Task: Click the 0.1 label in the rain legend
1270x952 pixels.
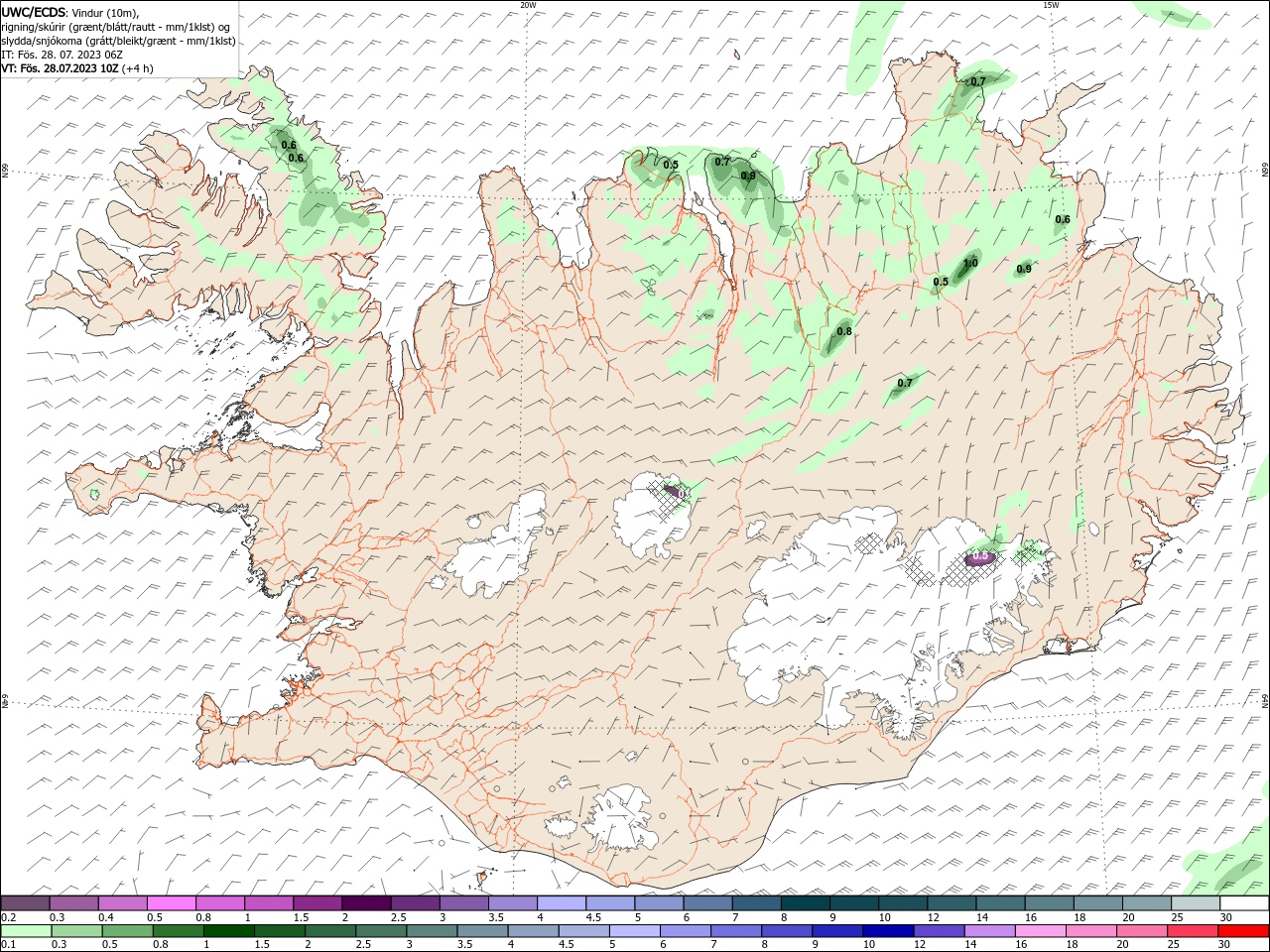Action: tap(8, 945)
